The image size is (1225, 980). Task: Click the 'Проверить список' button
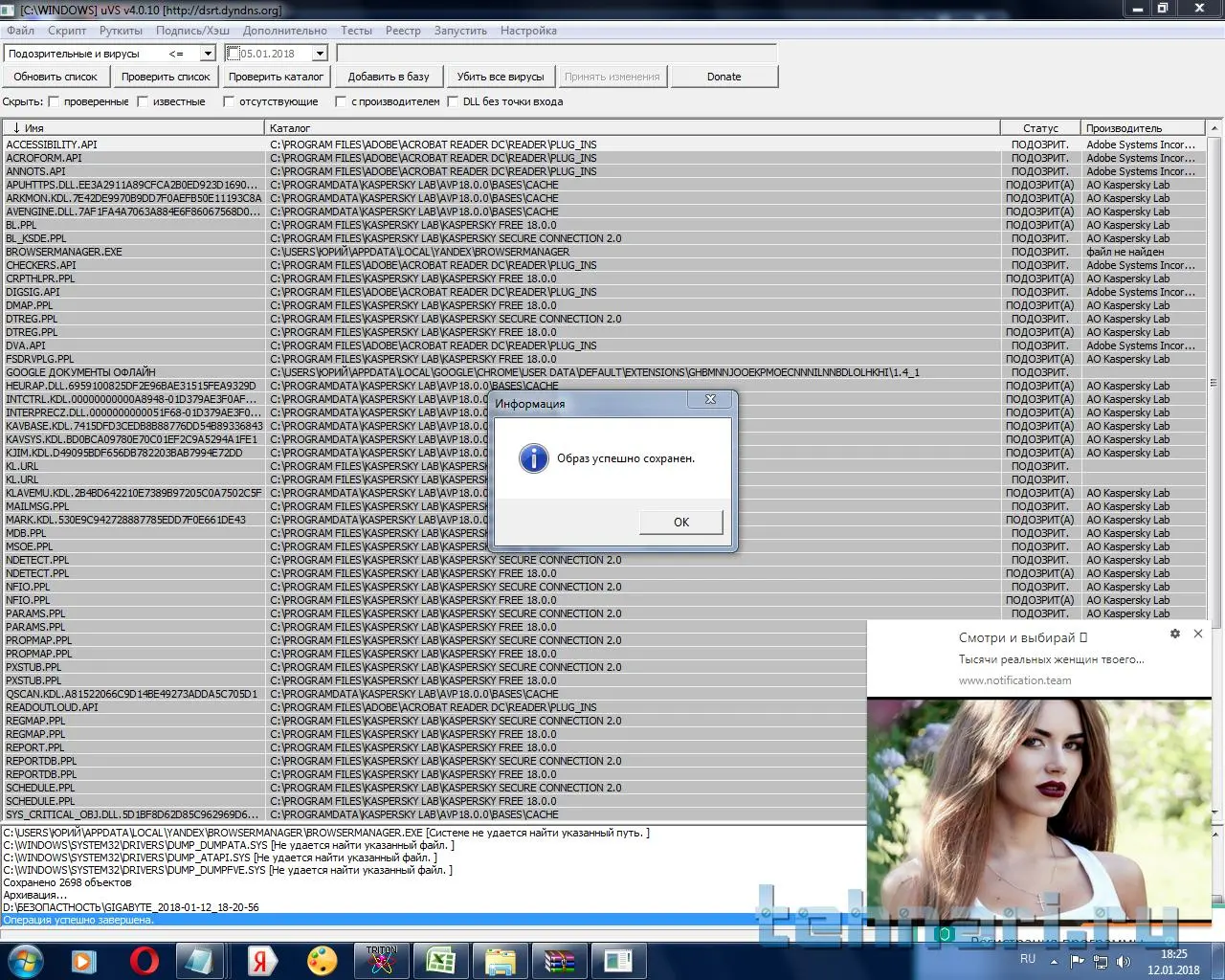pyautogui.click(x=166, y=77)
